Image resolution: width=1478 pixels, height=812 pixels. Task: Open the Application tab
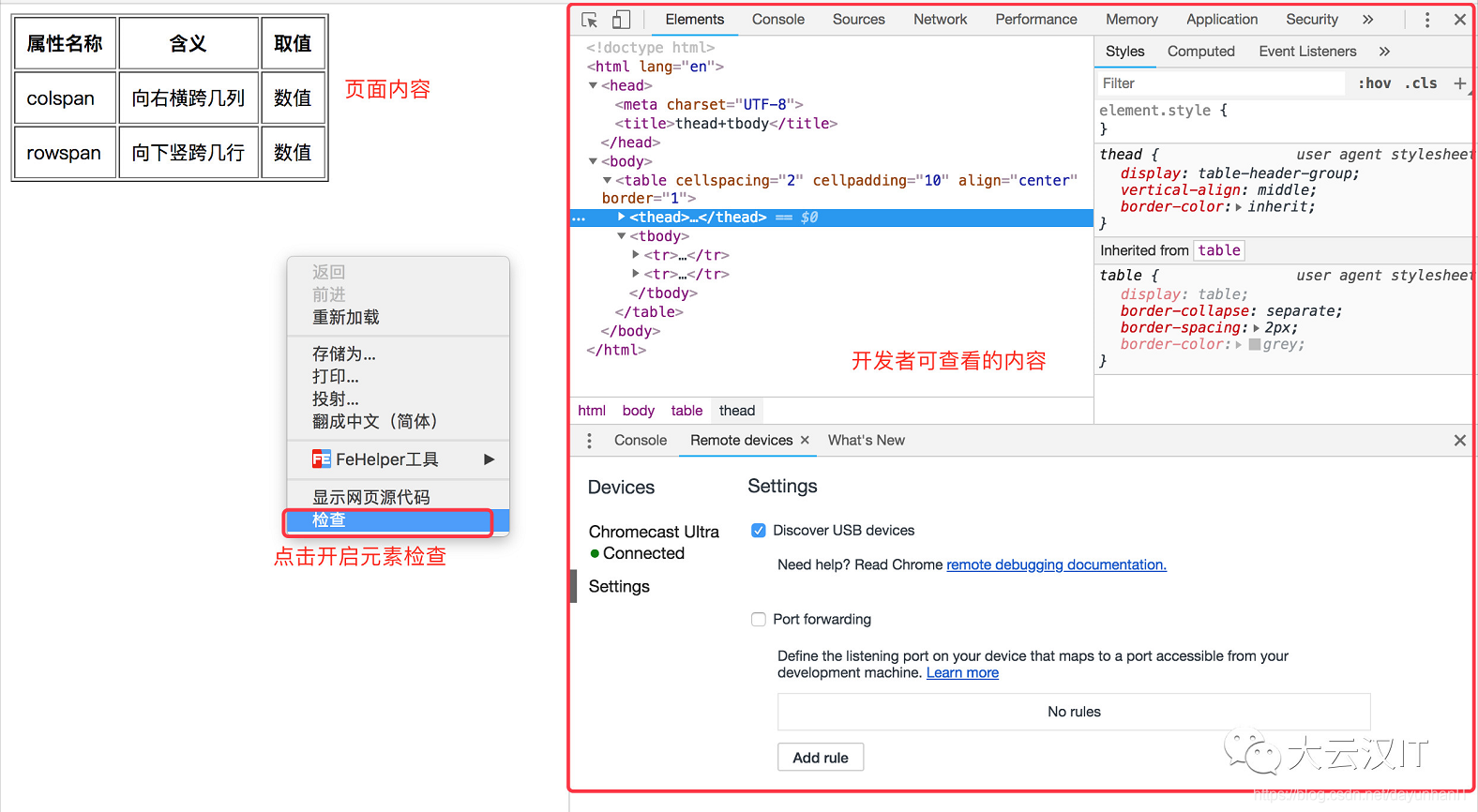(x=1222, y=20)
